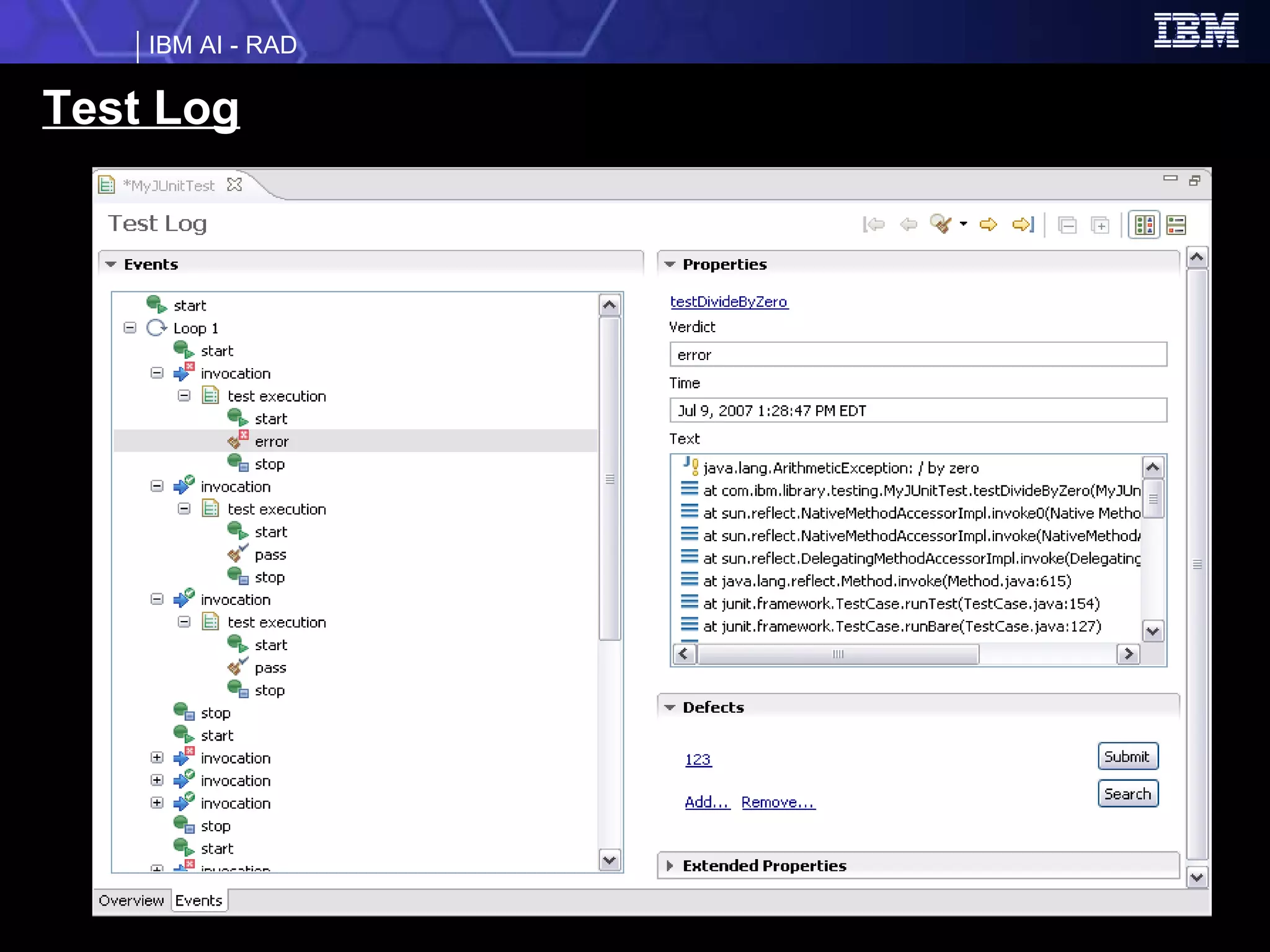Select the topmost start event
The image size is (1270, 952).
coord(190,306)
